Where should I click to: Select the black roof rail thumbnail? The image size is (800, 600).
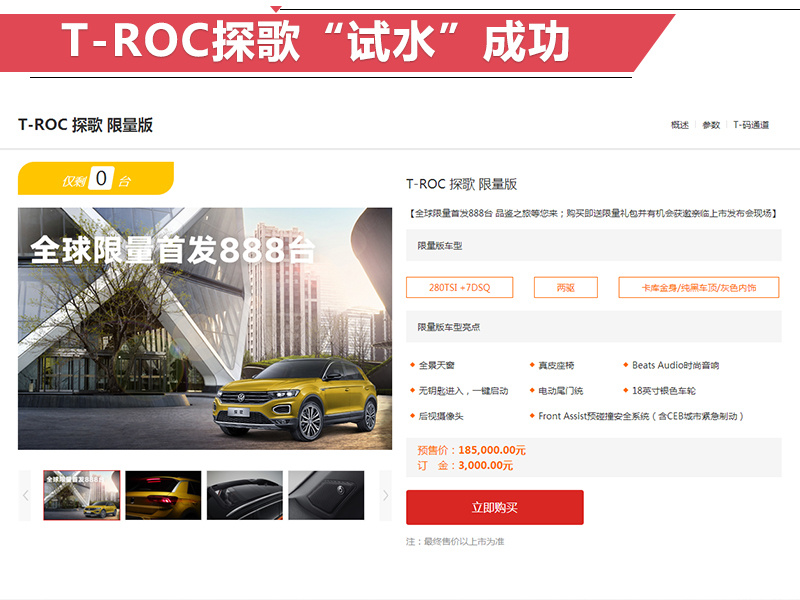click(x=245, y=495)
